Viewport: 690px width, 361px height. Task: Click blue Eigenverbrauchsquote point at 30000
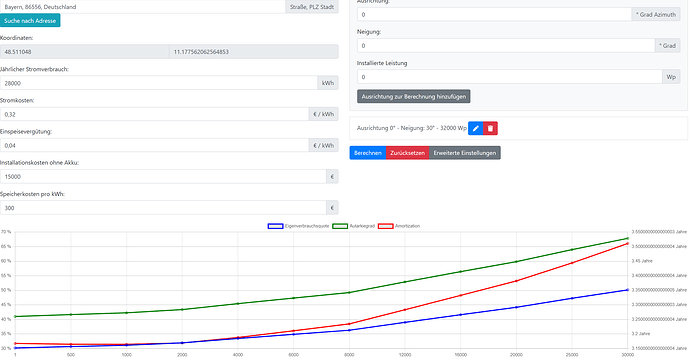point(628,290)
